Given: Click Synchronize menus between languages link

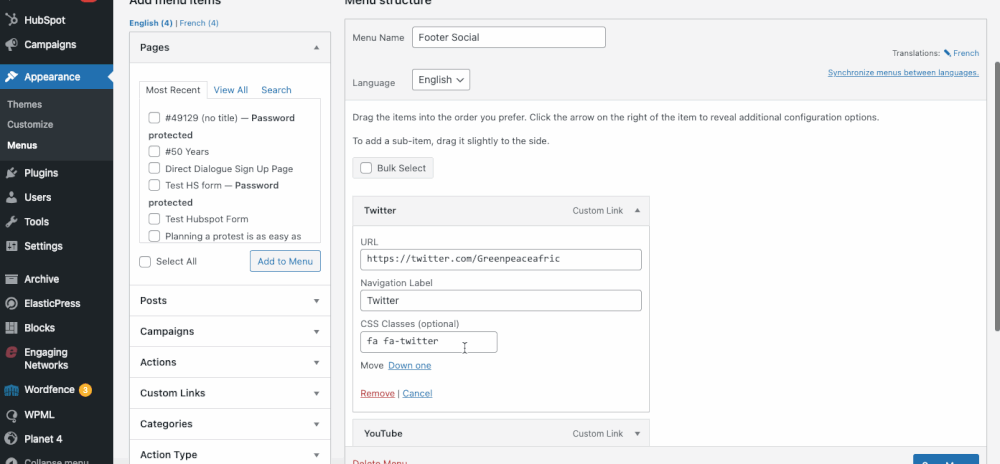Looking at the screenshot, I should pyautogui.click(x=903, y=73).
